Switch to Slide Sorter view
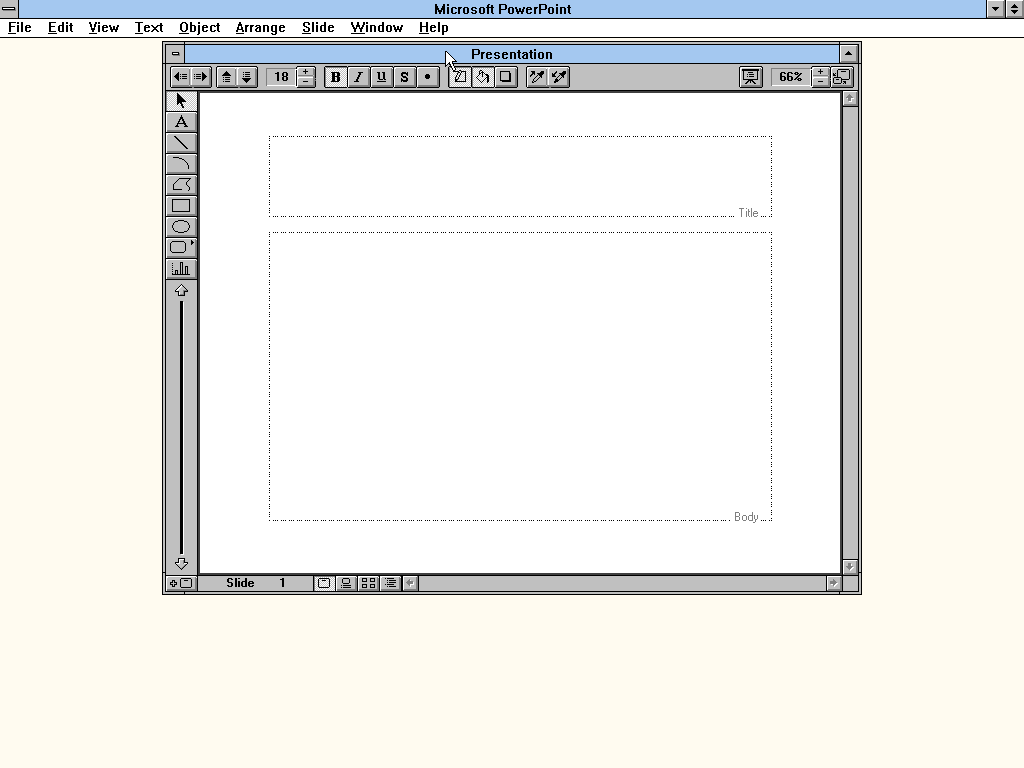The width and height of the screenshot is (1024, 768). pos(368,583)
